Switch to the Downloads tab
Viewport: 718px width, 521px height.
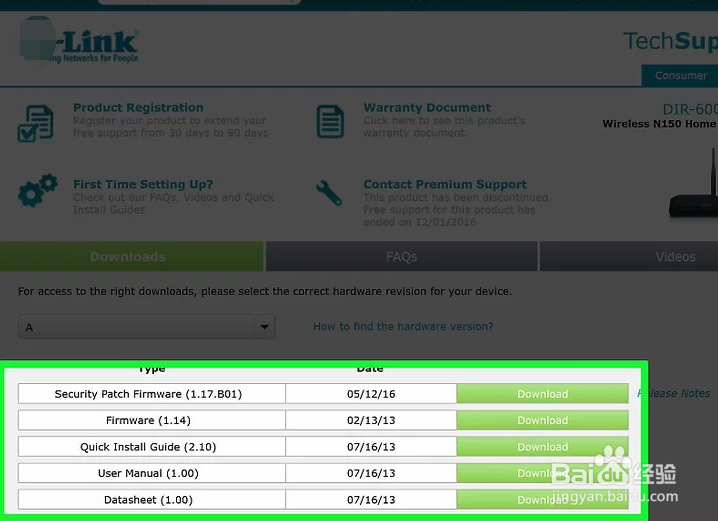pyautogui.click(x=132, y=256)
